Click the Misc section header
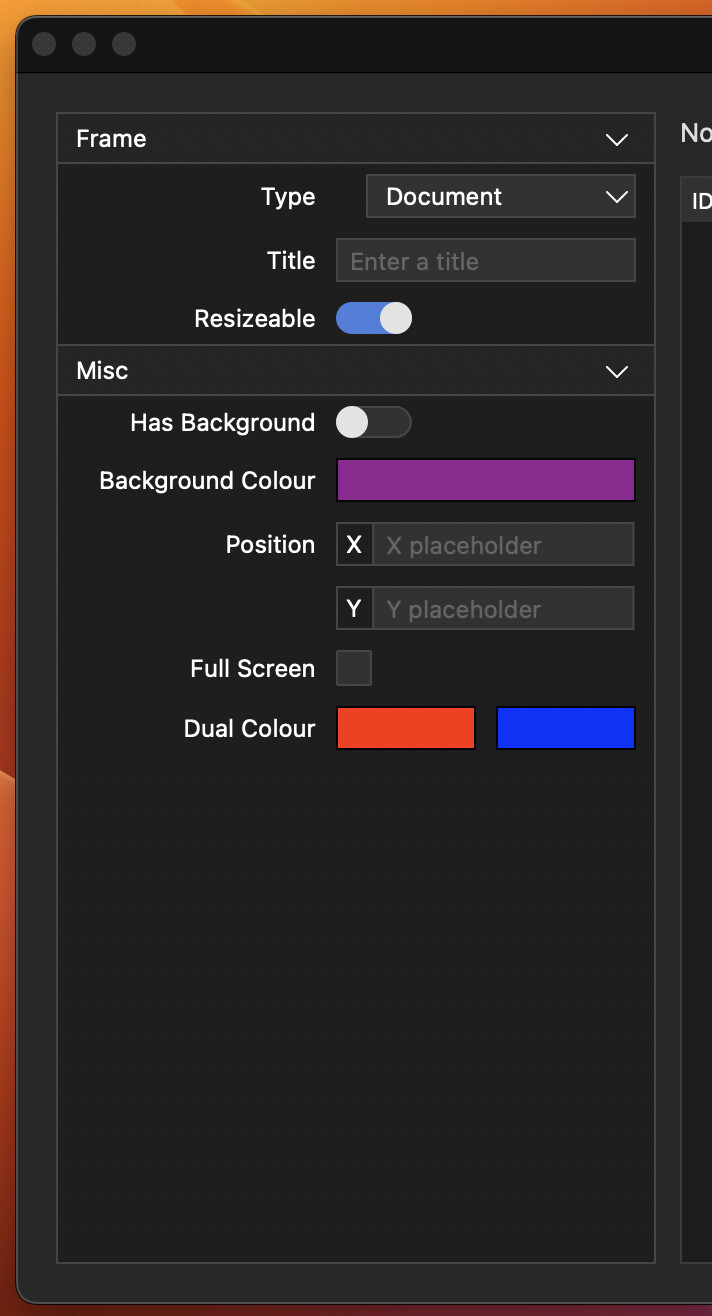This screenshot has width=712, height=1316. (x=356, y=371)
